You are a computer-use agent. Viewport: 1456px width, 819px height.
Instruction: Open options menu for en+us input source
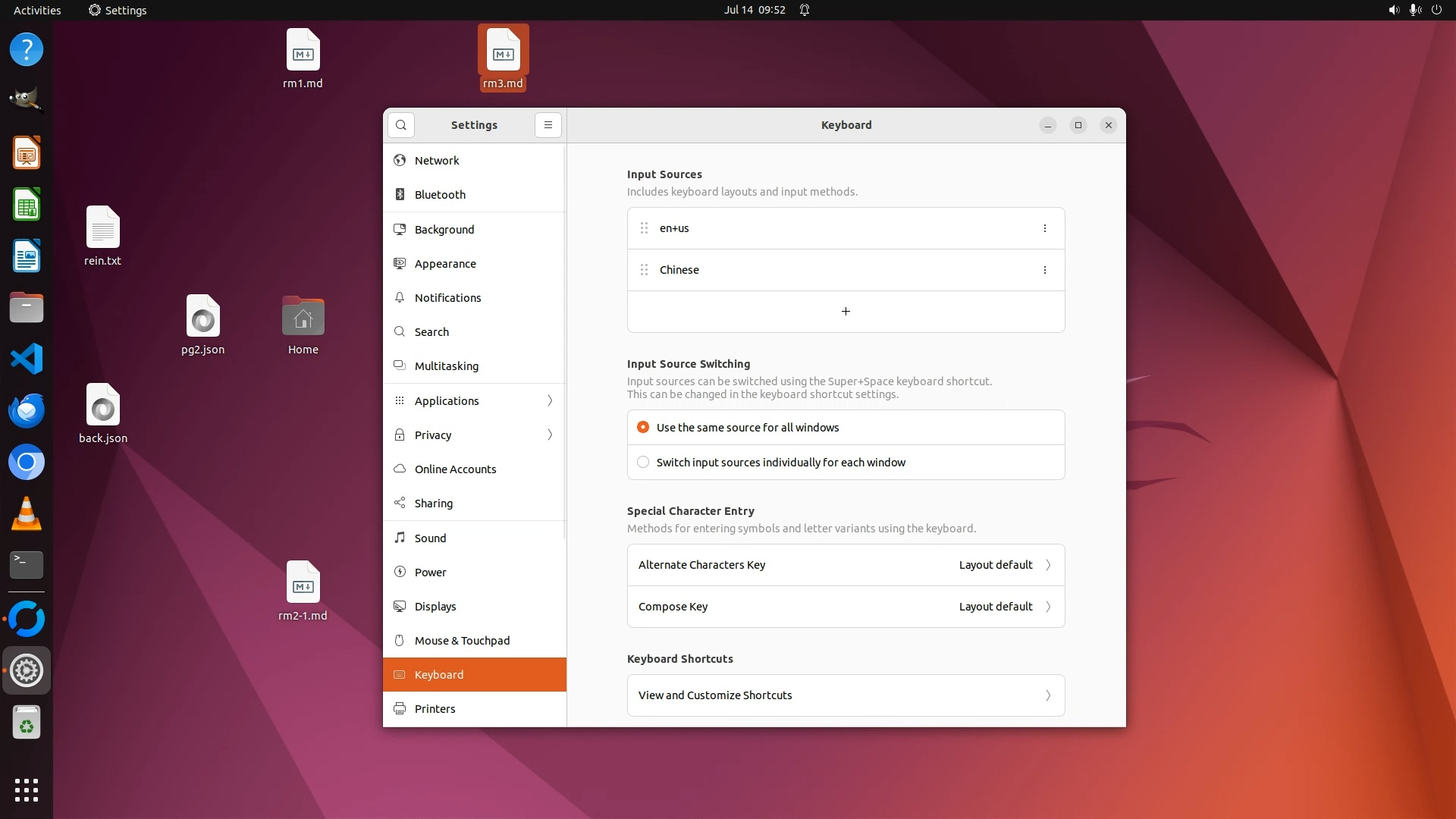[x=1044, y=228]
